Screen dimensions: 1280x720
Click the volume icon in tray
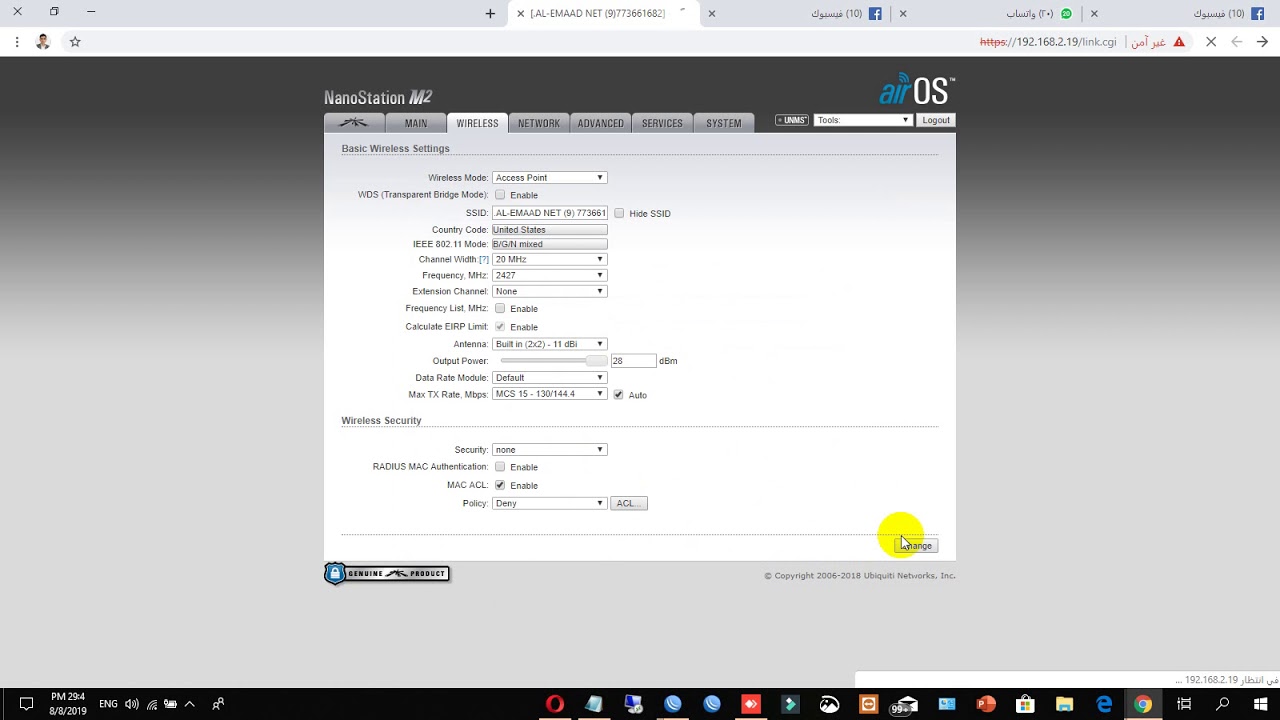(132, 704)
